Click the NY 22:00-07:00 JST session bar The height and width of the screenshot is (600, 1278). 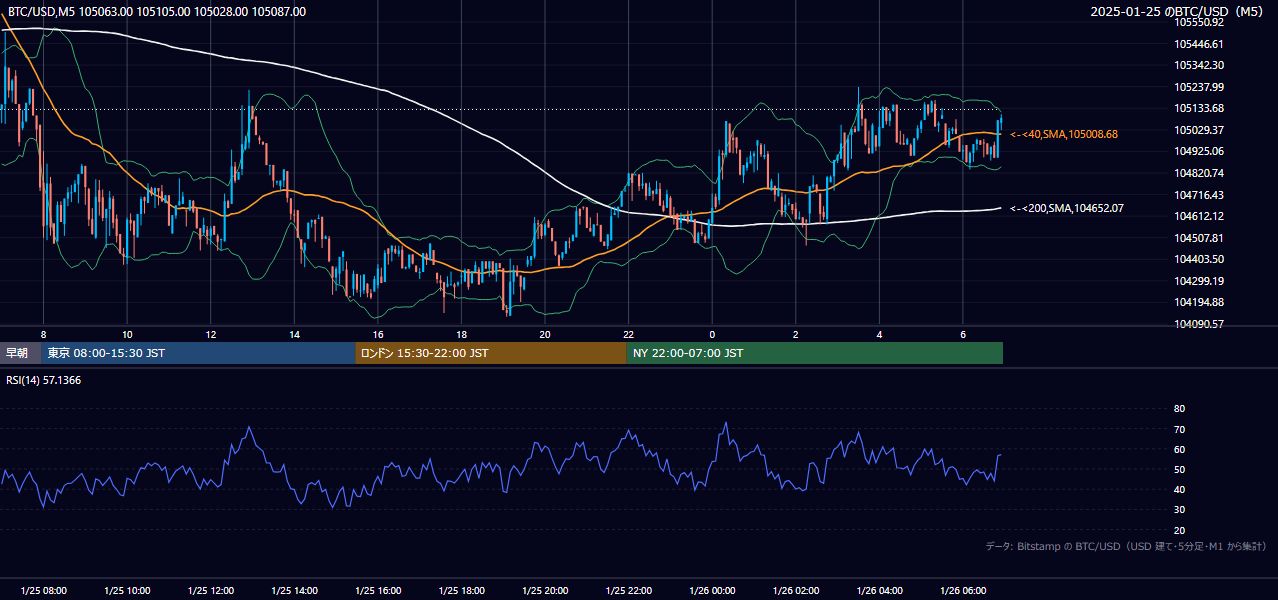coord(815,353)
